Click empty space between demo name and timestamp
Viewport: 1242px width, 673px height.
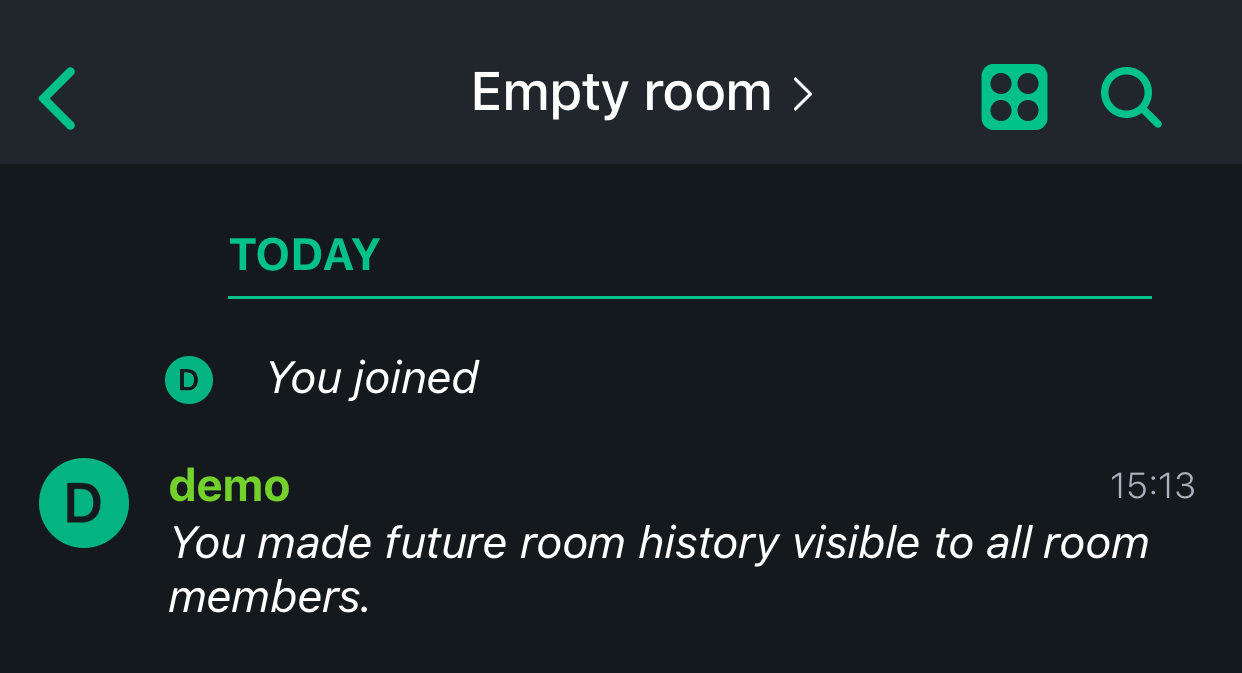click(x=700, y=487)
